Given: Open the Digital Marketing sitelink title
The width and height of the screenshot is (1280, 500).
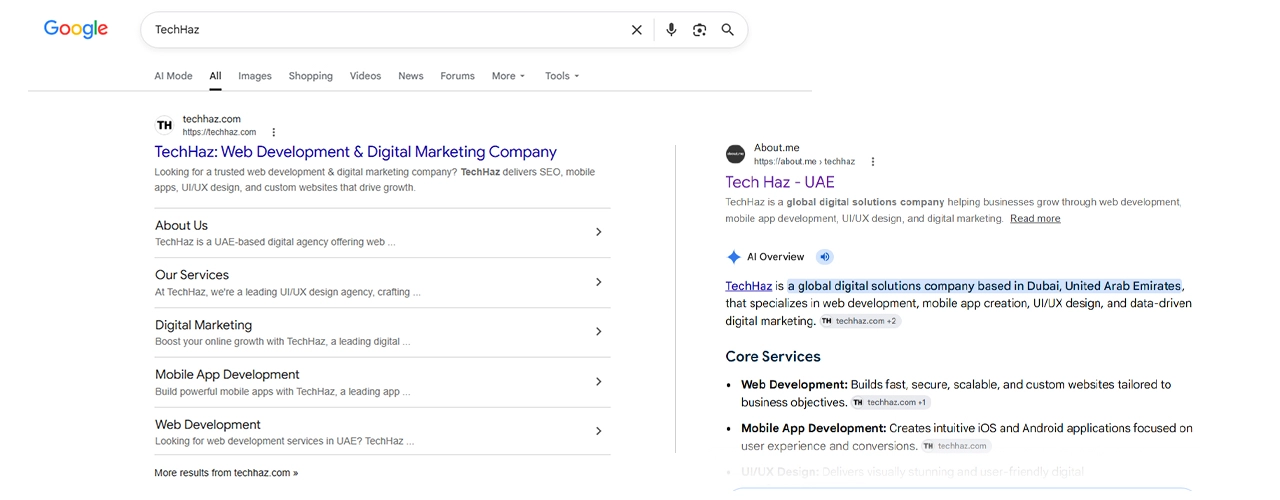Looking at the screenshot, I should click(x=203, y=325).
